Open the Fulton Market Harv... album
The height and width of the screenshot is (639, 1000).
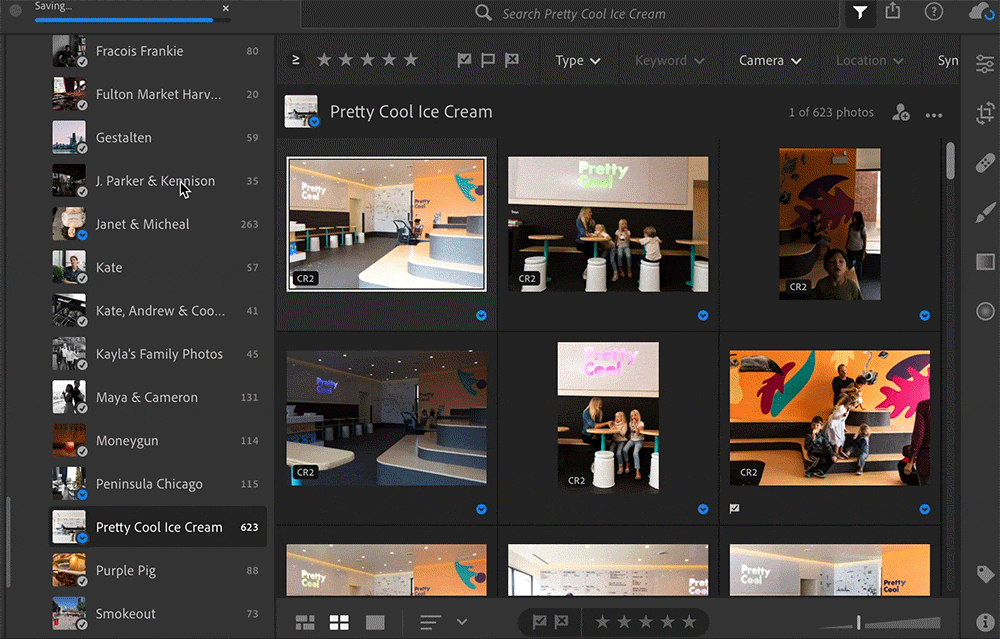(158, 94)
